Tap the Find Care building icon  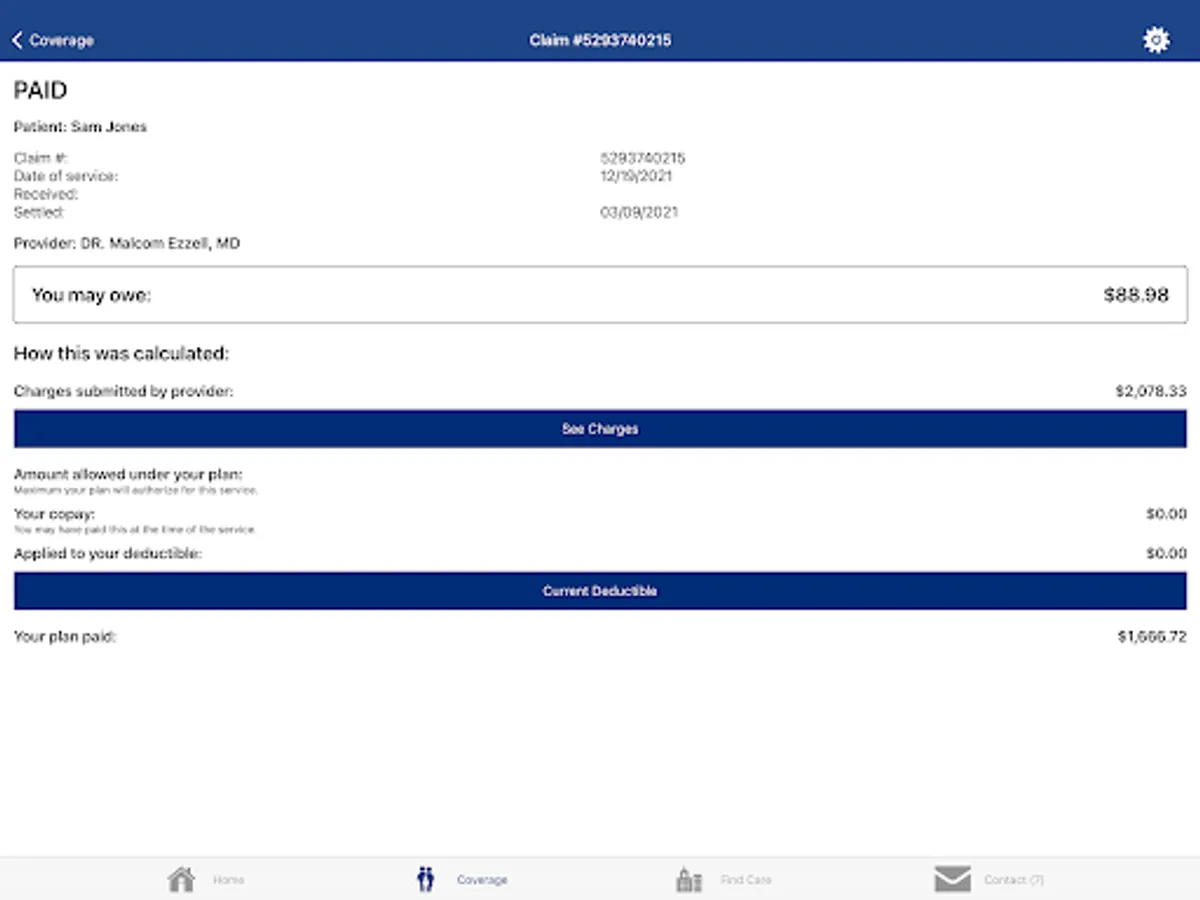[689, 880]
